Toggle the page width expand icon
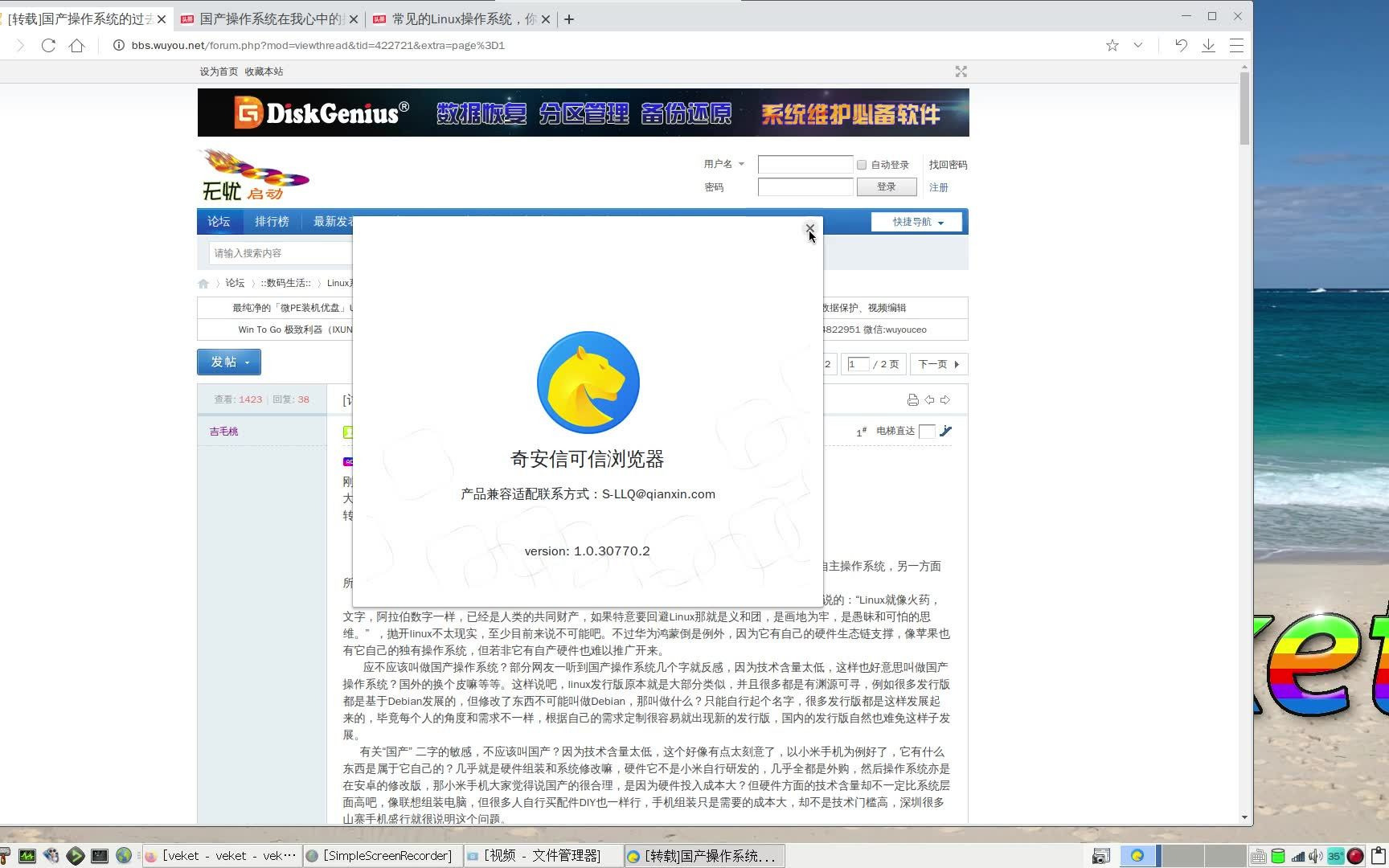Viewport: 1389px width, 868px height. (961, 72)
